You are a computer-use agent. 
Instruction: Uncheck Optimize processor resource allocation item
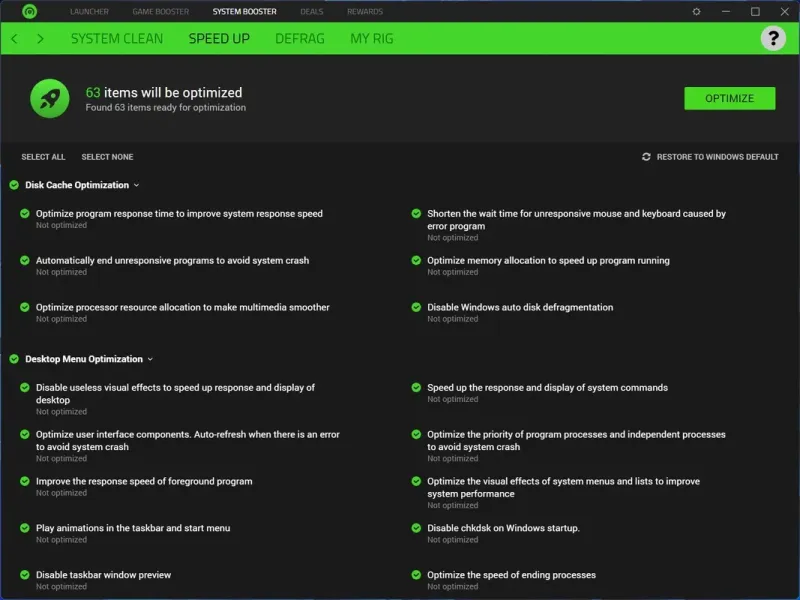tap(24, 307)
